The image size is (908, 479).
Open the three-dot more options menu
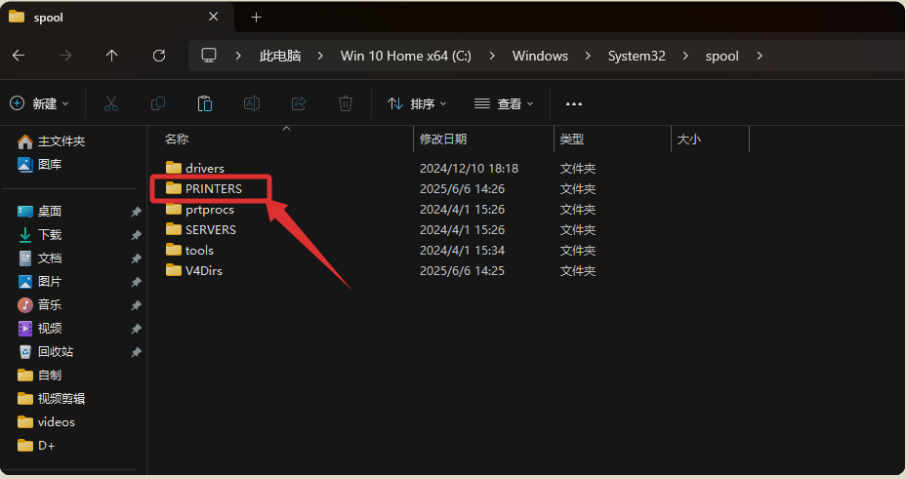pos(573,104)
